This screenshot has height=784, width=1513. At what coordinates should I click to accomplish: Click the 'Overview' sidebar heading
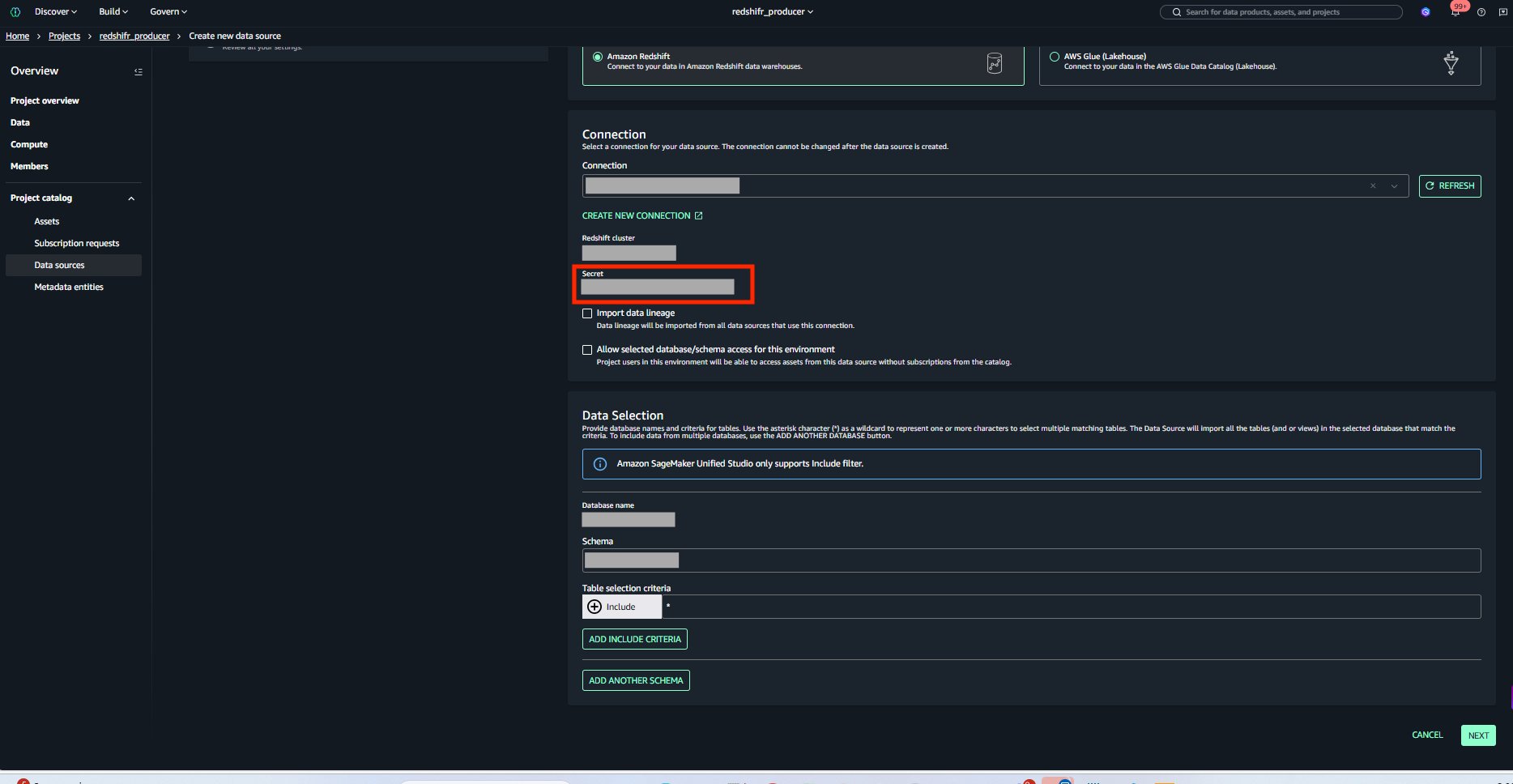(x=34, y=71)
